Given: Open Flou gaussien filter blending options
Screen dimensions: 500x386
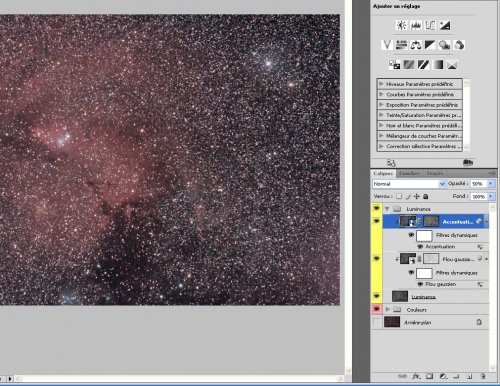Looking at the screenshot, I should [x=480, y=284].
